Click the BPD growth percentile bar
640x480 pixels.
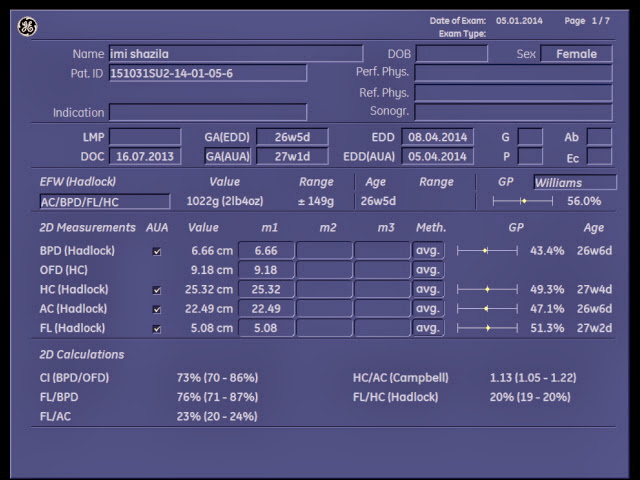pos(487,251)
